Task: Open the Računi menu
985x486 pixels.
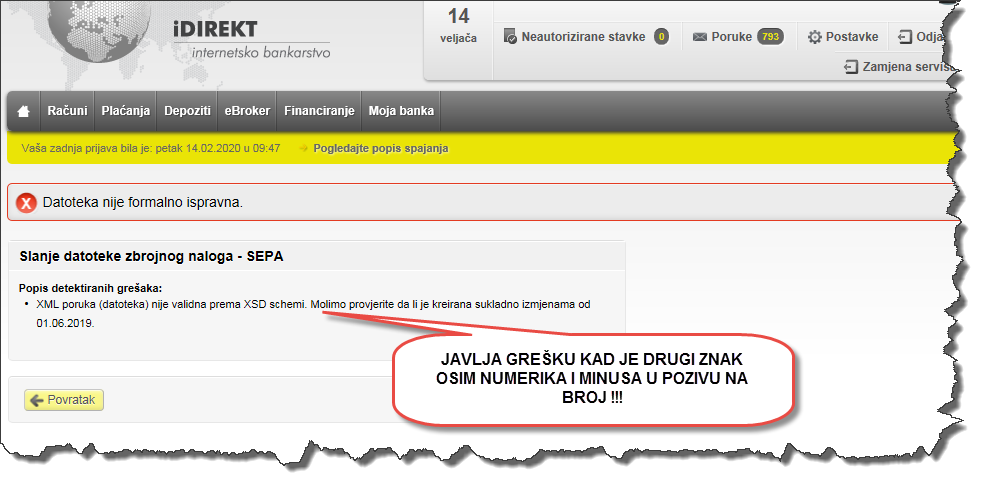Action: (x=67, y=111)
